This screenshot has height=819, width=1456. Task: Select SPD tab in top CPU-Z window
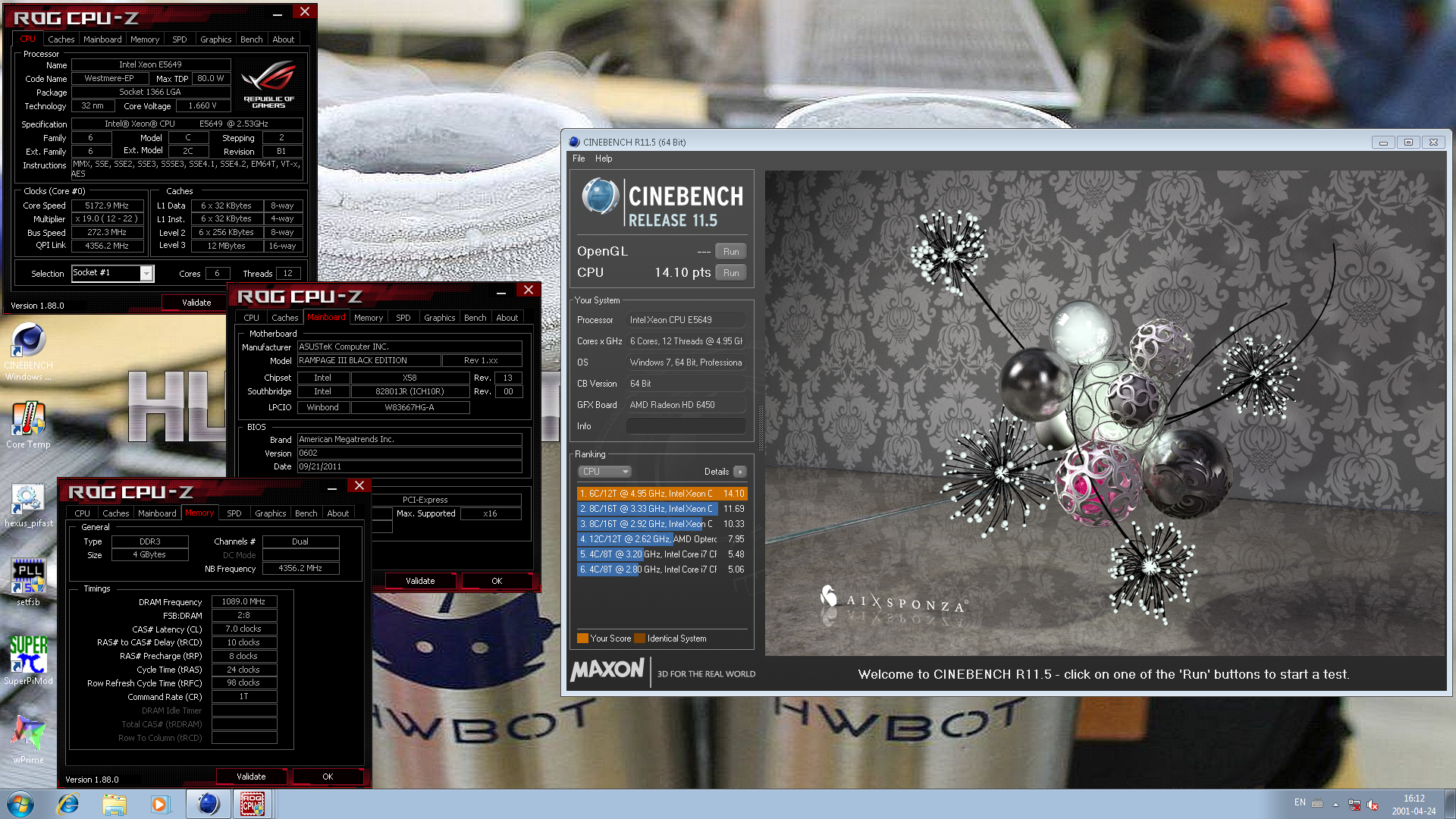pyautogui.click(x=180, y=39)
